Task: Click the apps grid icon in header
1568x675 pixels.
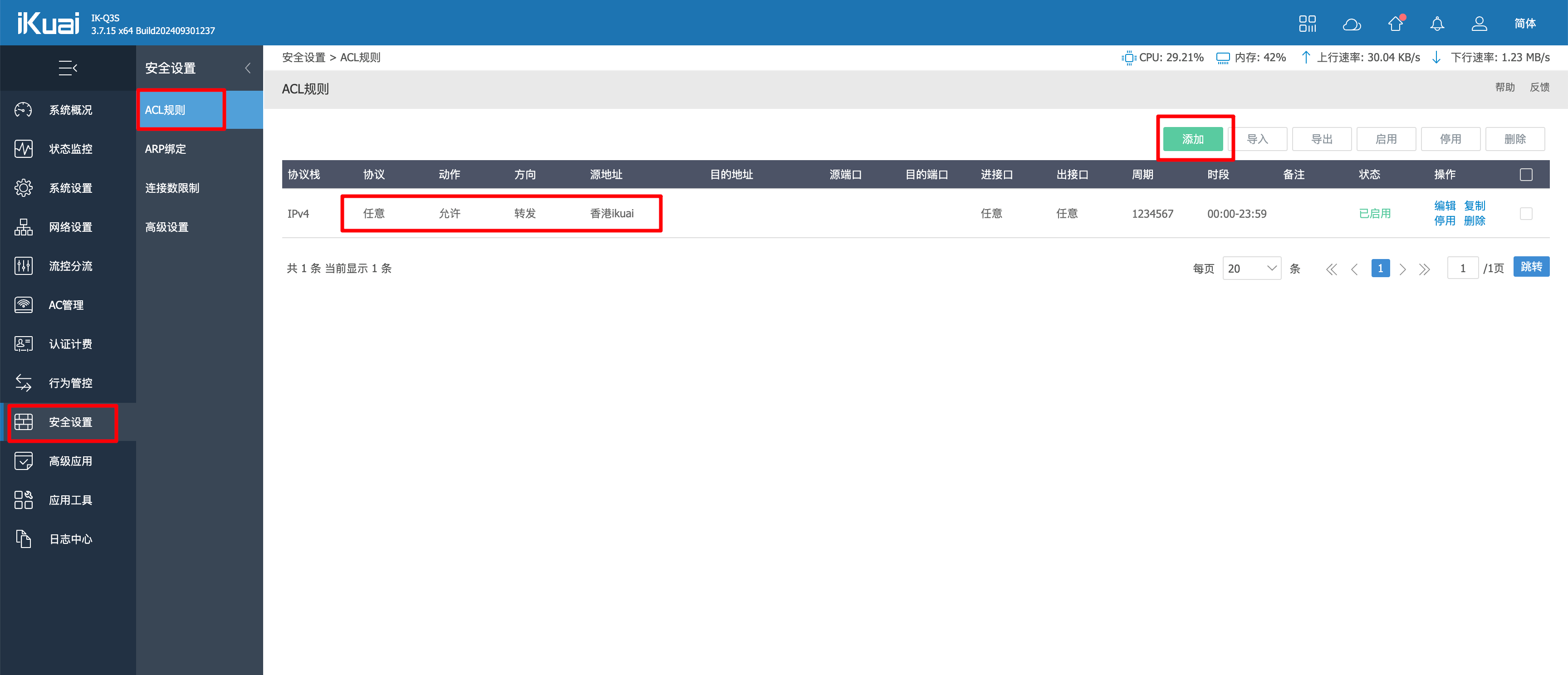Action: 1307,23
